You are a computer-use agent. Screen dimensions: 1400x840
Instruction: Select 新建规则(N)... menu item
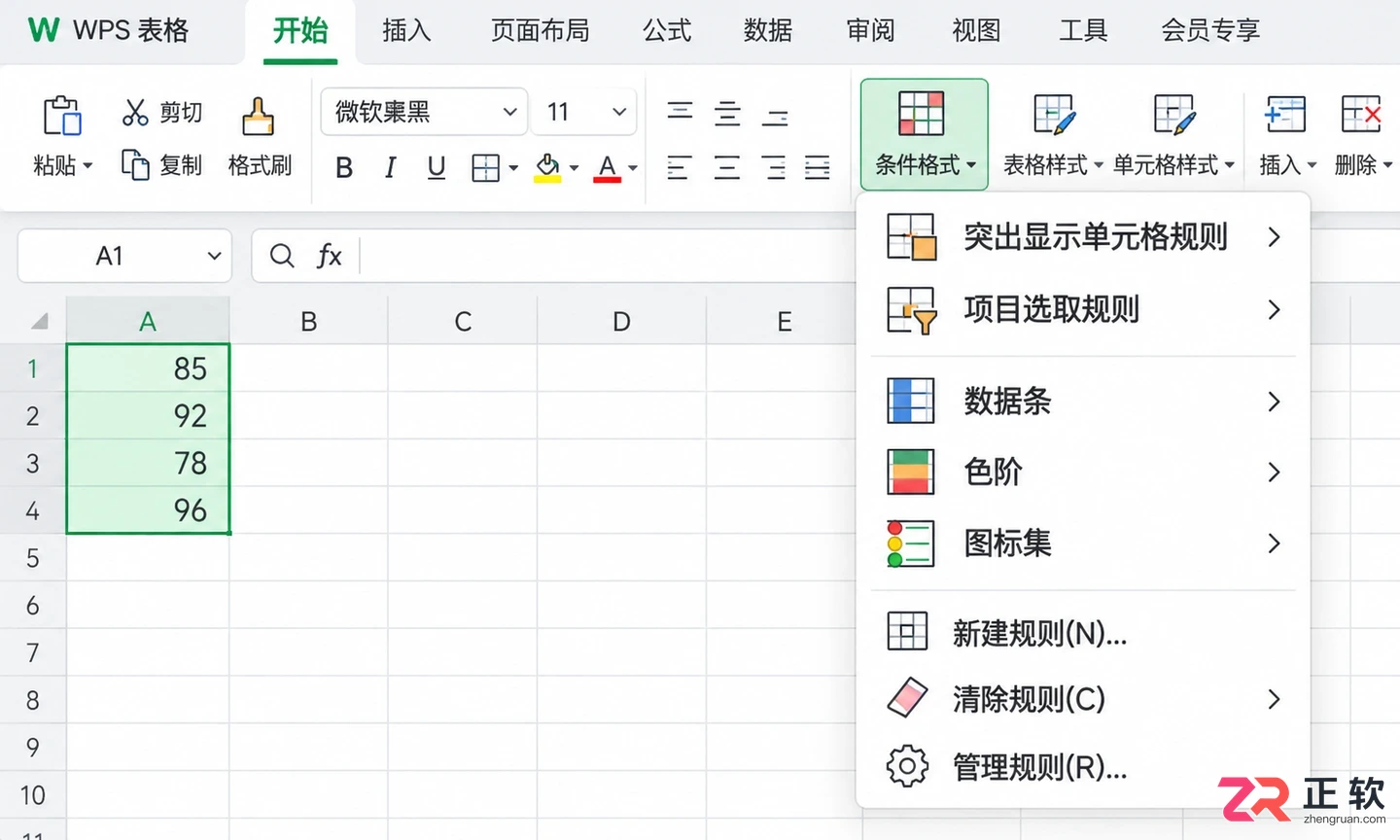[1084, 633]
